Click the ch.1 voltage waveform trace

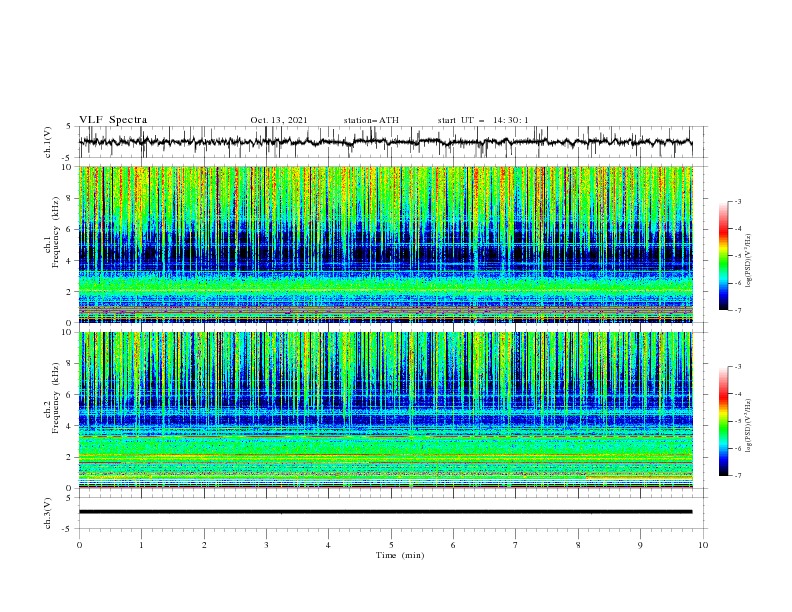(x=385, y=142)
